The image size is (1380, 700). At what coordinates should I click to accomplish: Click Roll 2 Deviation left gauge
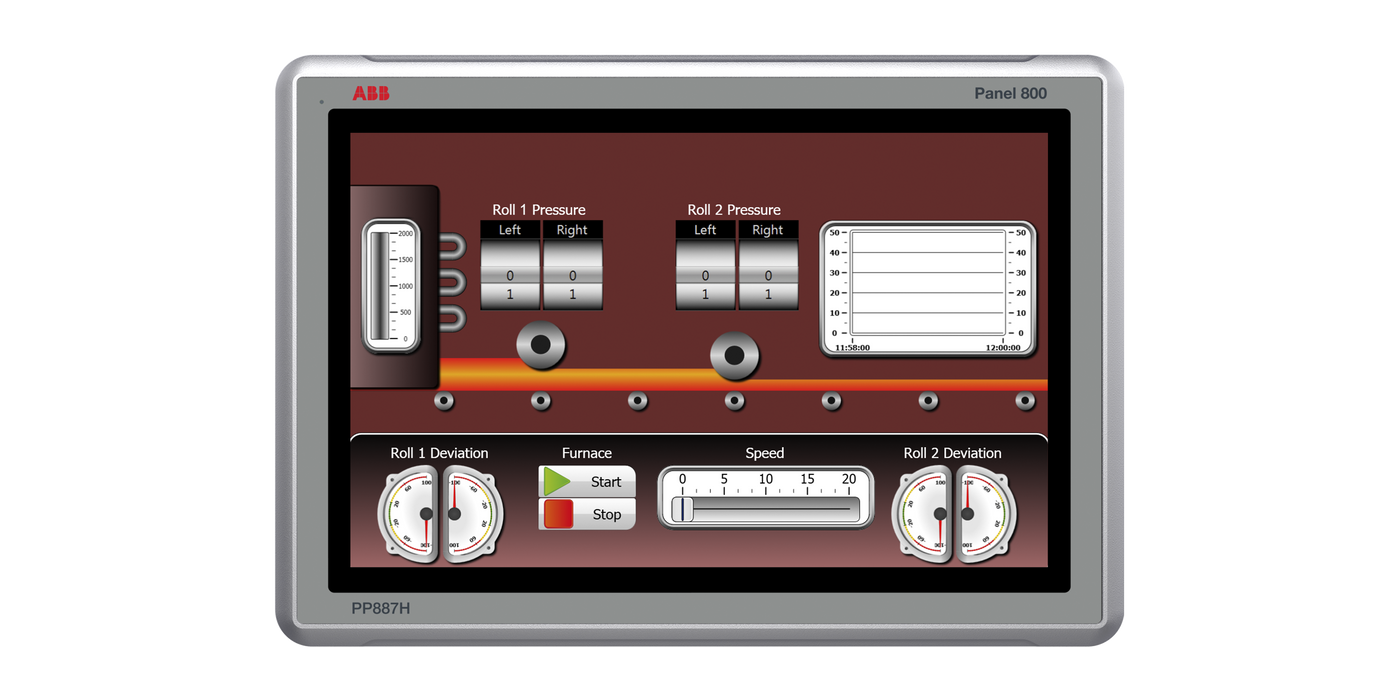coord(922,514)
